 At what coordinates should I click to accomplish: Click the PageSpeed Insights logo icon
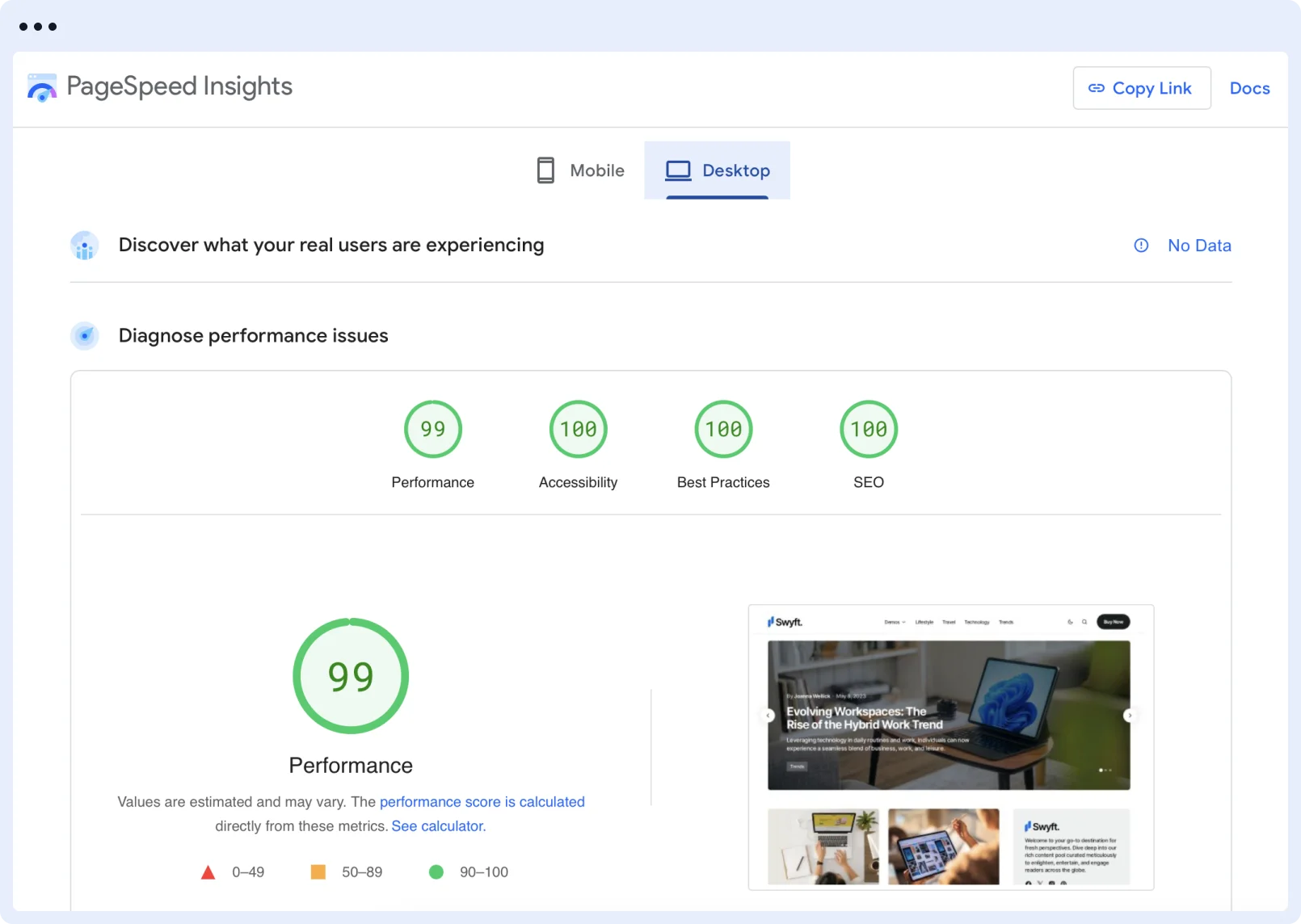(40, 86)
